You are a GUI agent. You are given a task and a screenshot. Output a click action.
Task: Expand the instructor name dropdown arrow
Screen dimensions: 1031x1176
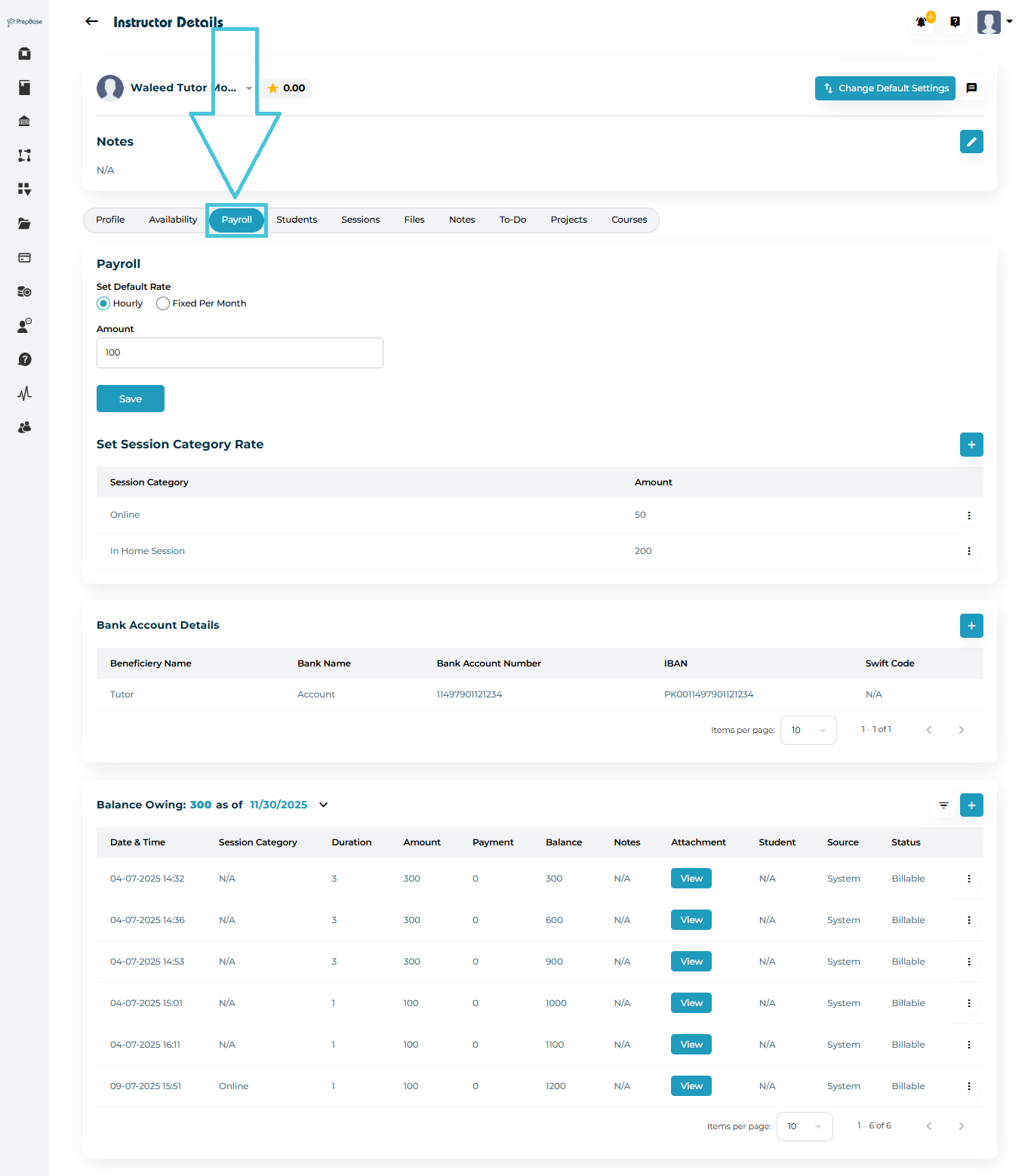[x=249, y=88]
